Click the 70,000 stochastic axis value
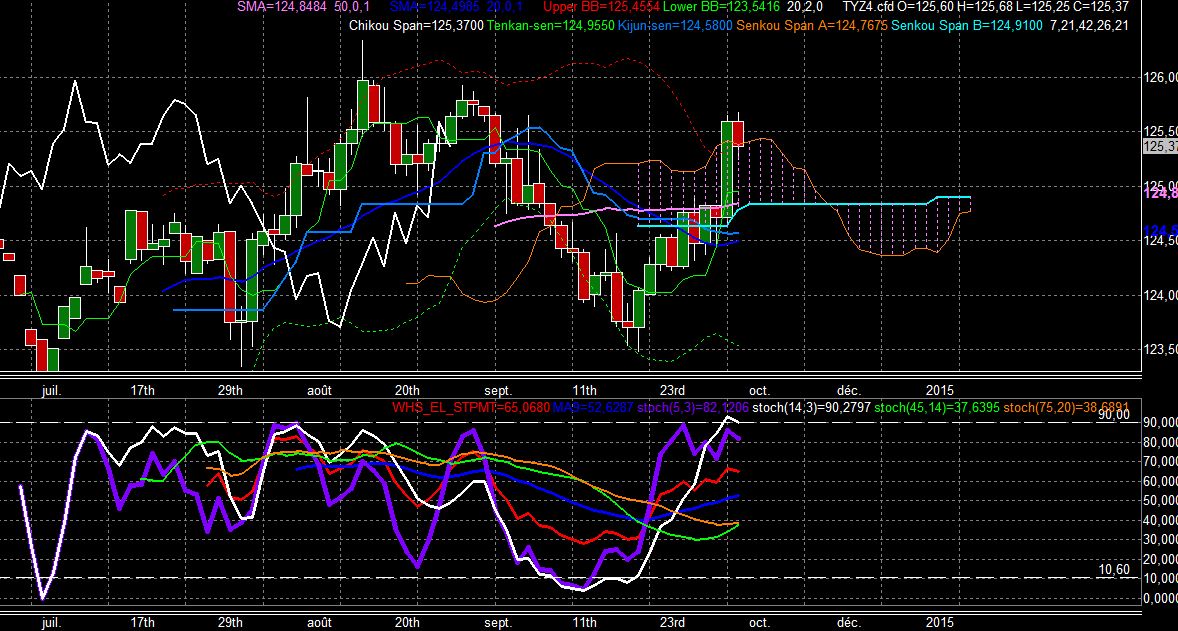The image size is (1178, 631). [1161, 461]
